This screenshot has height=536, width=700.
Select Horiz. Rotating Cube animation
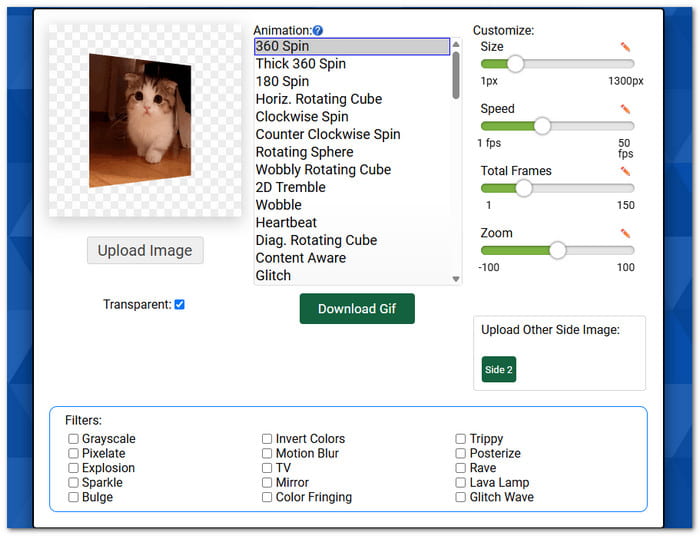click(352, 99)
